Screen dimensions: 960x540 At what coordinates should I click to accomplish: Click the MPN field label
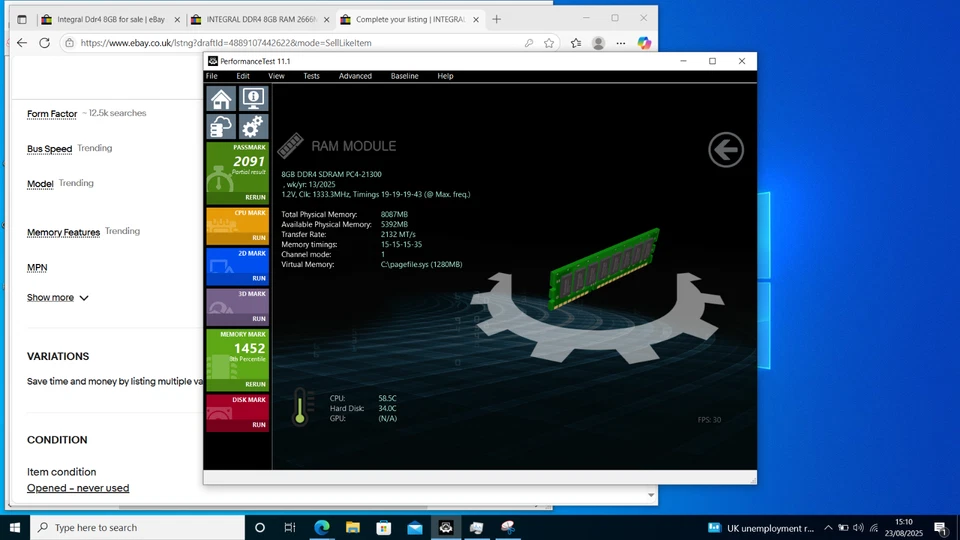(37, 268)
